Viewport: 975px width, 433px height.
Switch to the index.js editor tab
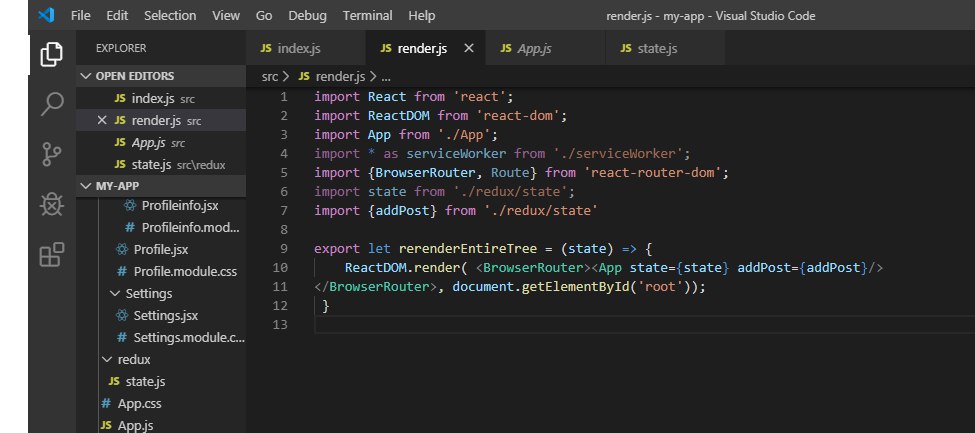[299, 48]
